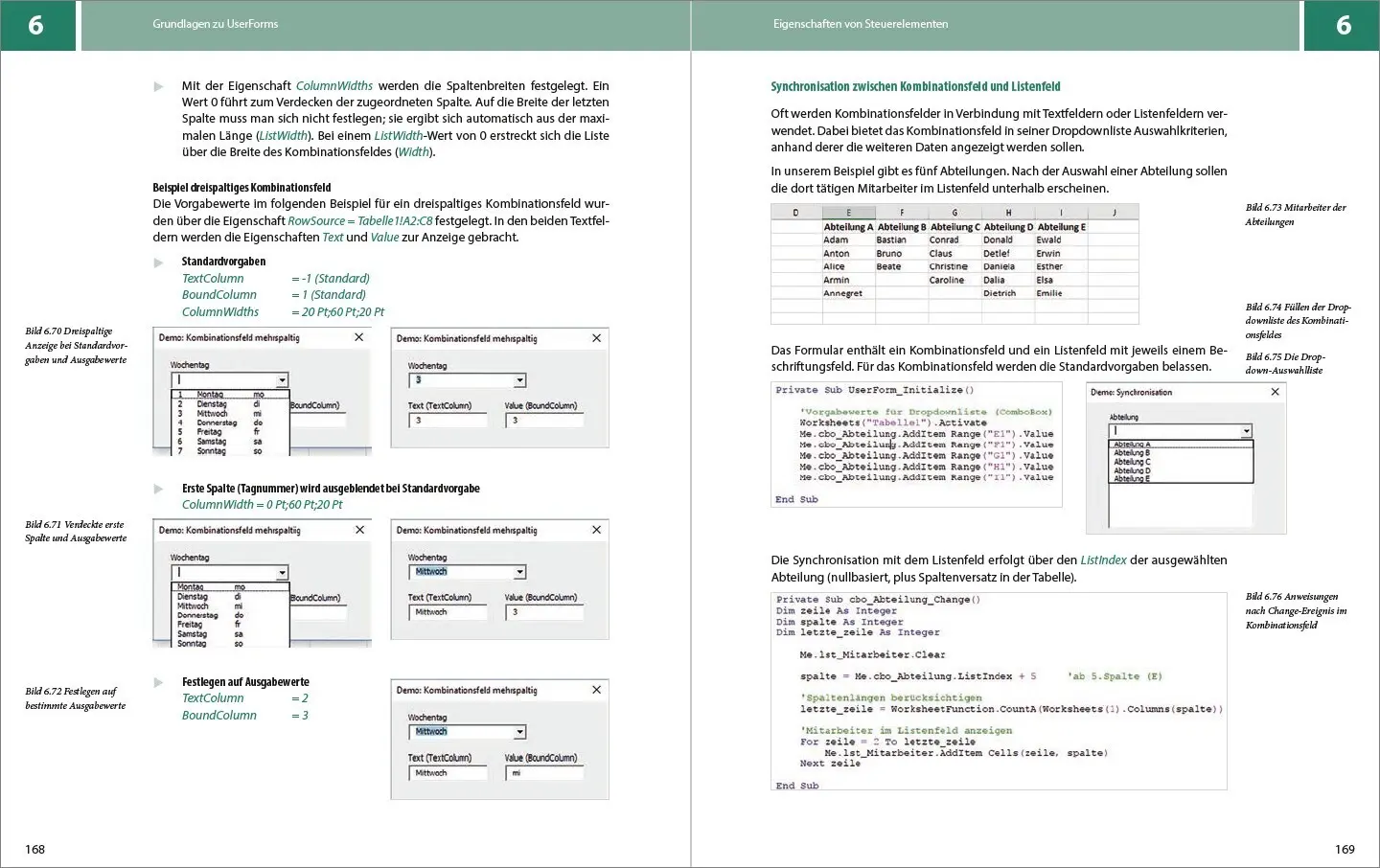Pick '4 Donnerstag do' in numbered list

point(230,423)
